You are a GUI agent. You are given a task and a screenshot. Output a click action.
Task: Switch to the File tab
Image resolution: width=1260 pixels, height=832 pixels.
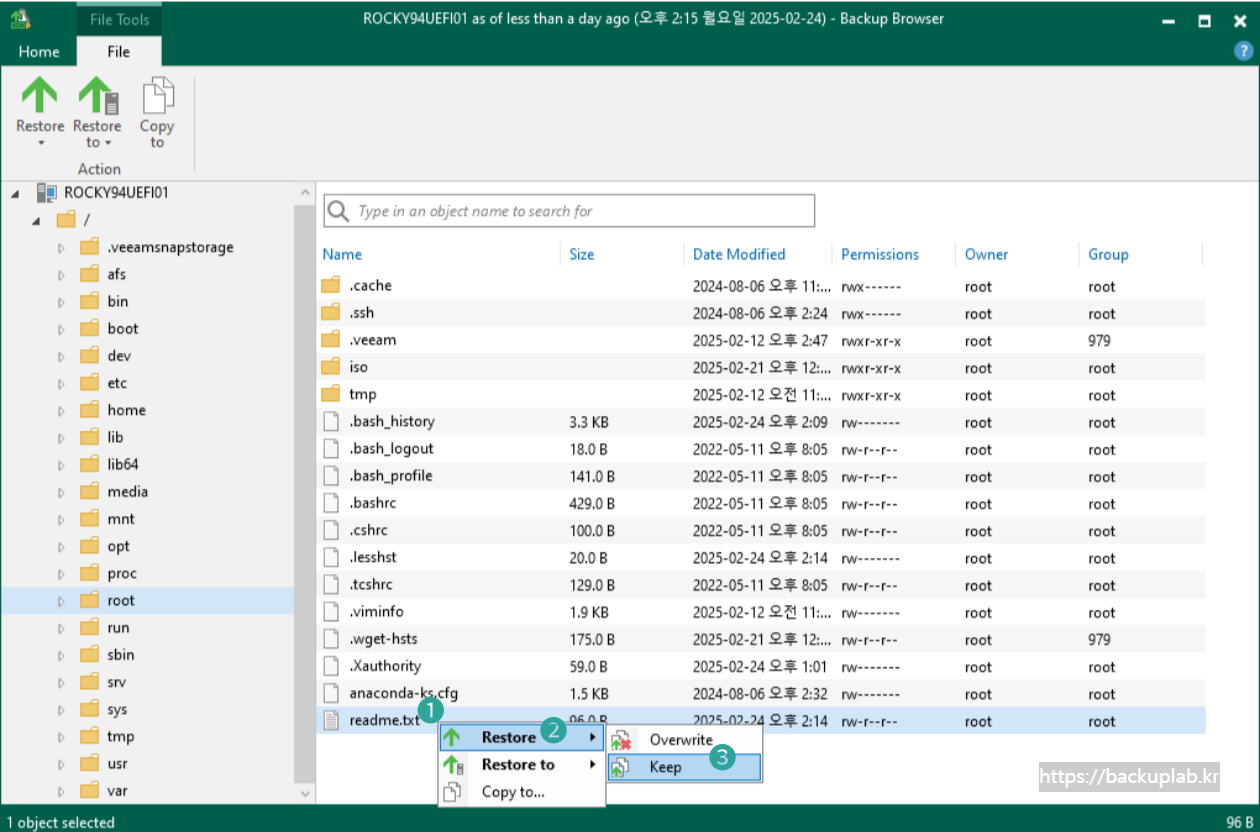(x=119, y=52)
